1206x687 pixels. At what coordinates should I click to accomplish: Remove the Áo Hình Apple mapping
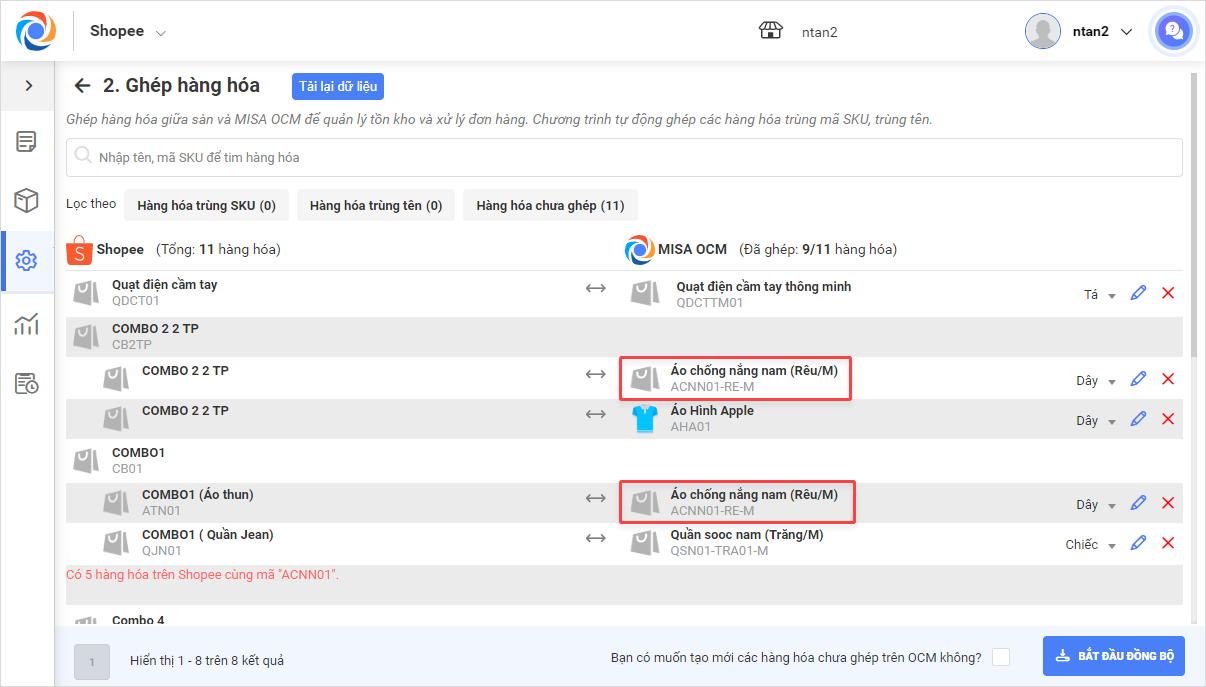1167,419
